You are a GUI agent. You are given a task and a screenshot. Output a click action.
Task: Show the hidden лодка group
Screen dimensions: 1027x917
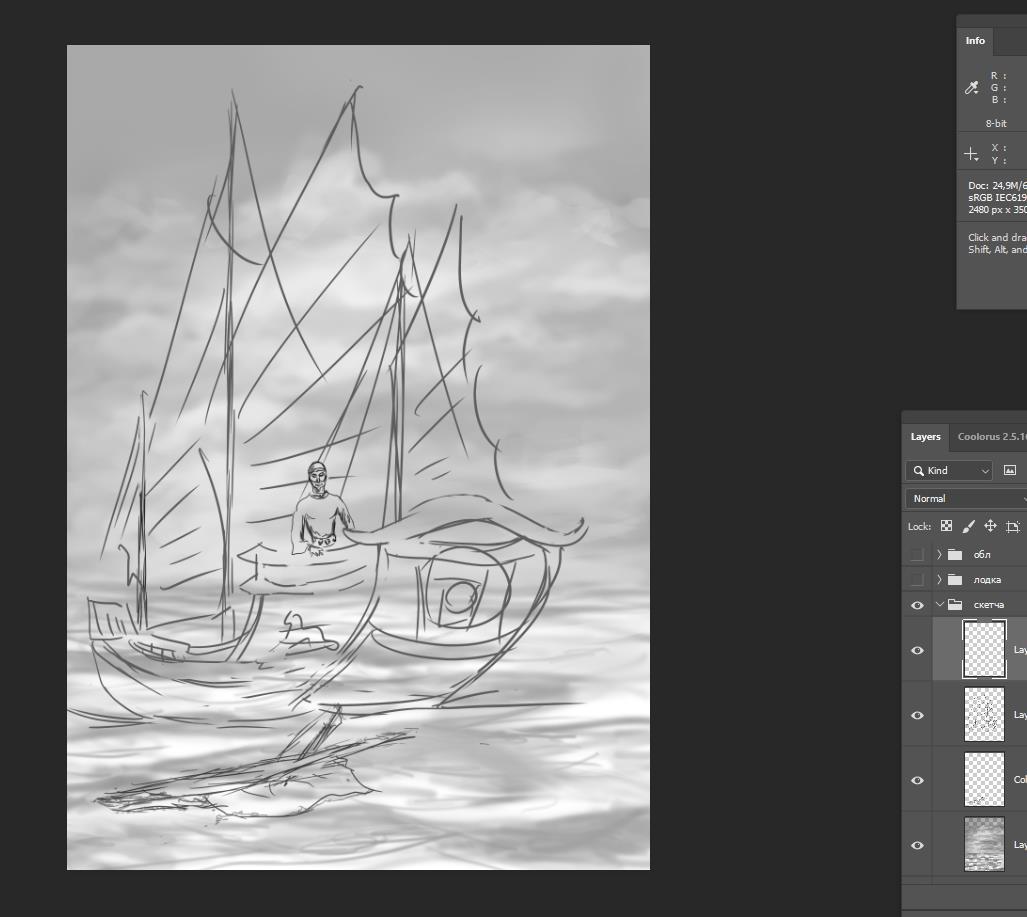pos(917,580)
